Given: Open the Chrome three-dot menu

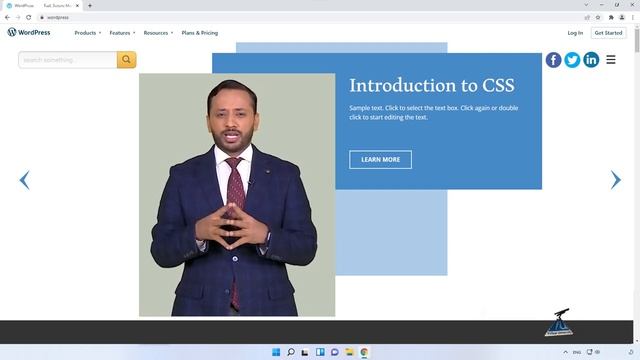Looking at the screenshot, I should pos(633,17).
